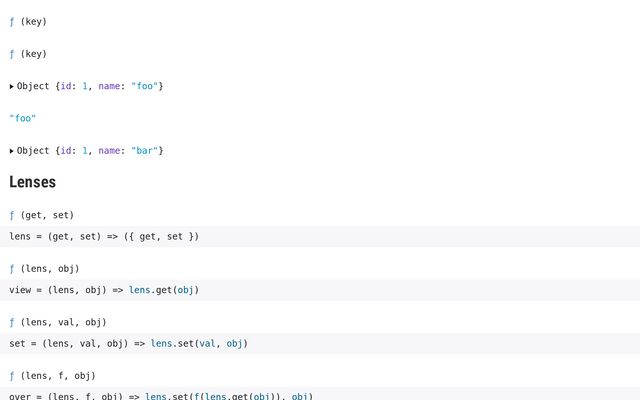Expand the Object with name "bar"
This screenshot has width=640, height=400.
pos(12,151)
